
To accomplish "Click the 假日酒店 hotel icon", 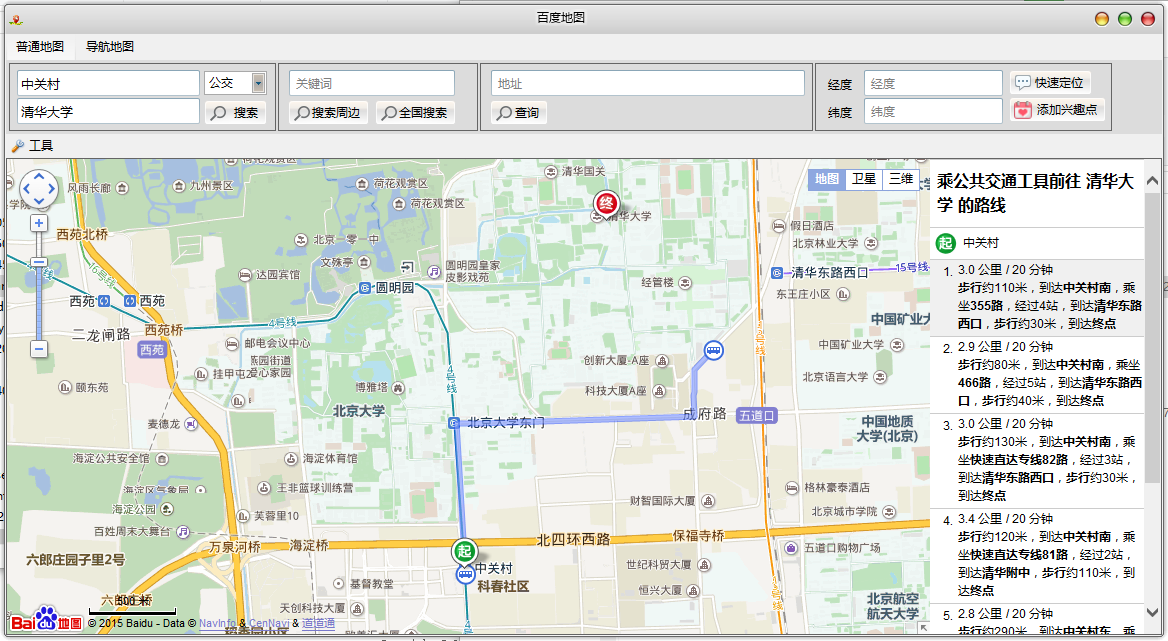I will (x=779, y=226).
